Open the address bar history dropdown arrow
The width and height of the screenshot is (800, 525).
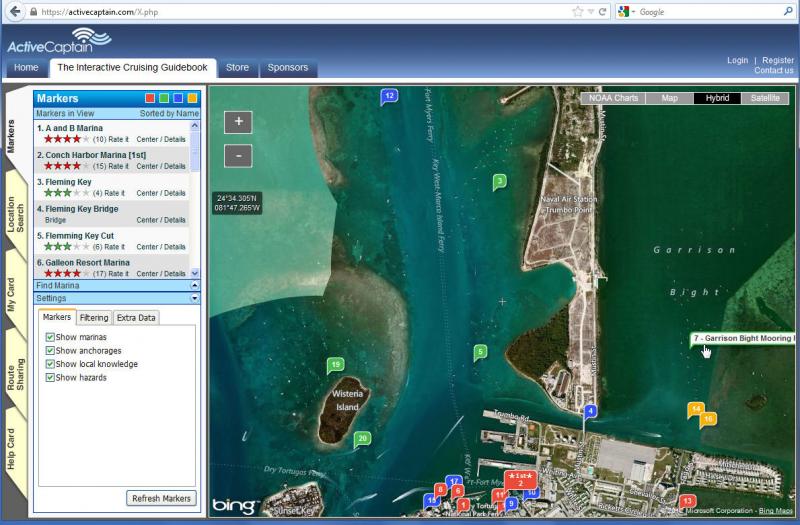pyautogui.click(x=590, y=12)
